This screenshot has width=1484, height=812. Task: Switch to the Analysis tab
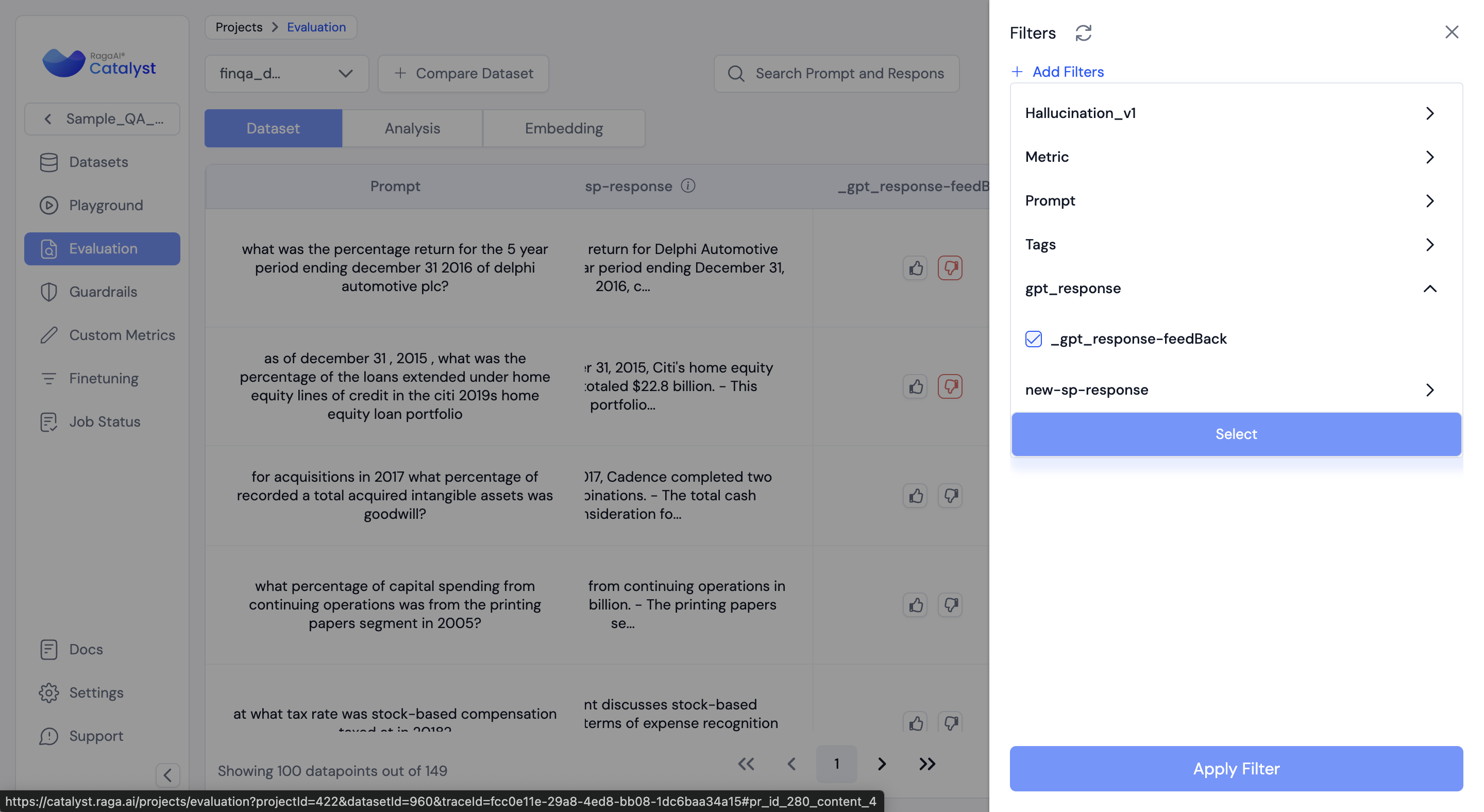pyautogui.click(x=412, y=128)
